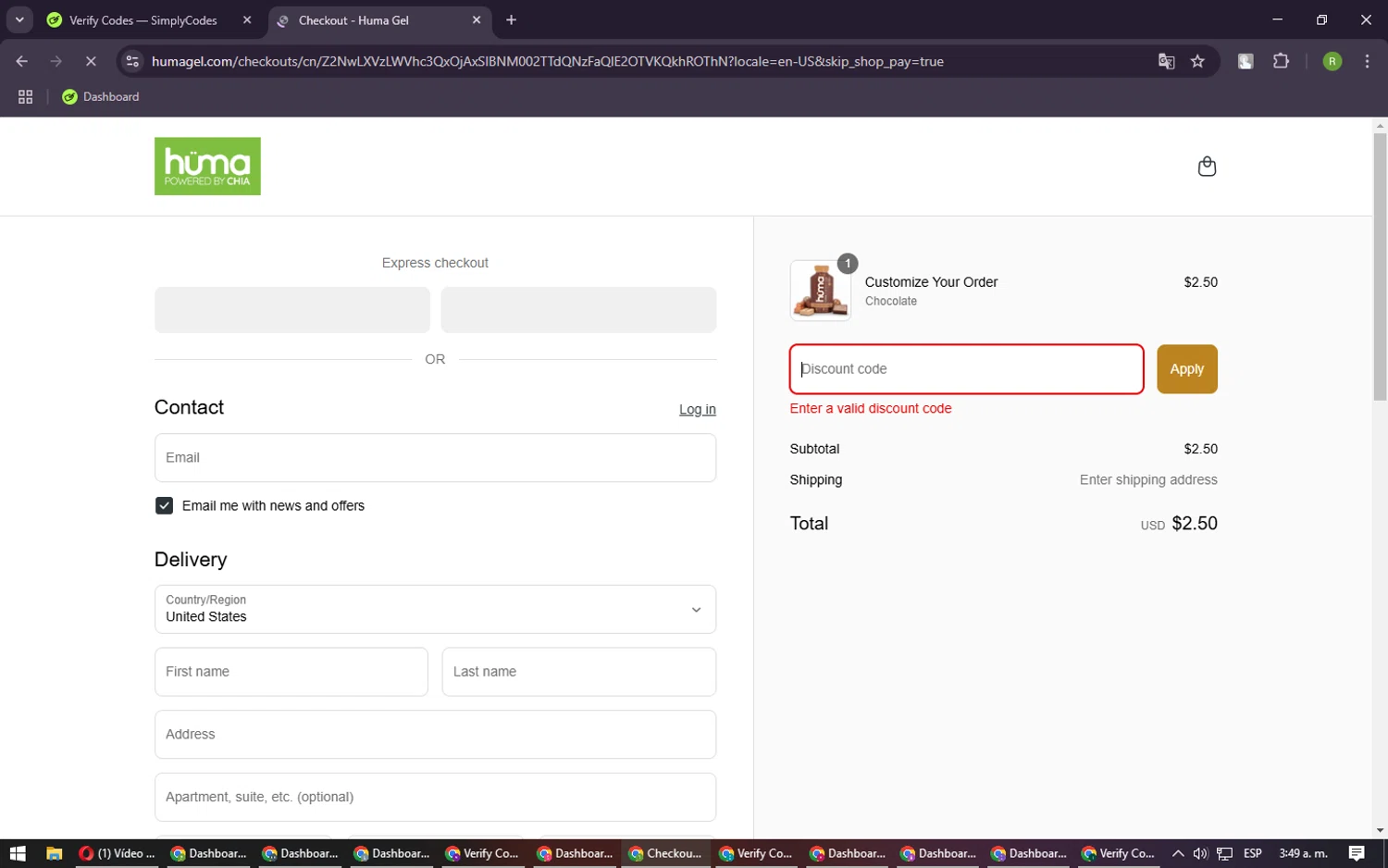Click the 'Enter shipping address' text
The width and height of the screenshot is (1388, 868).
(1148, 479)
